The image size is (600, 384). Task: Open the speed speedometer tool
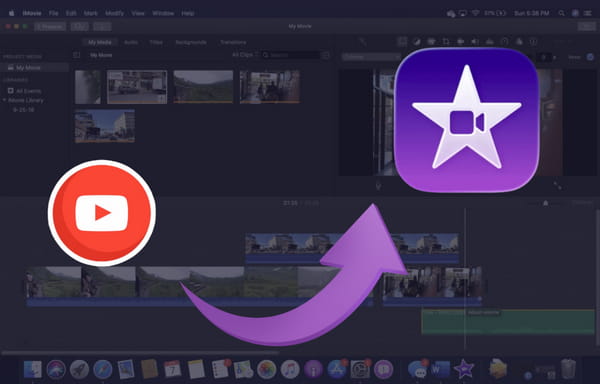504,42
